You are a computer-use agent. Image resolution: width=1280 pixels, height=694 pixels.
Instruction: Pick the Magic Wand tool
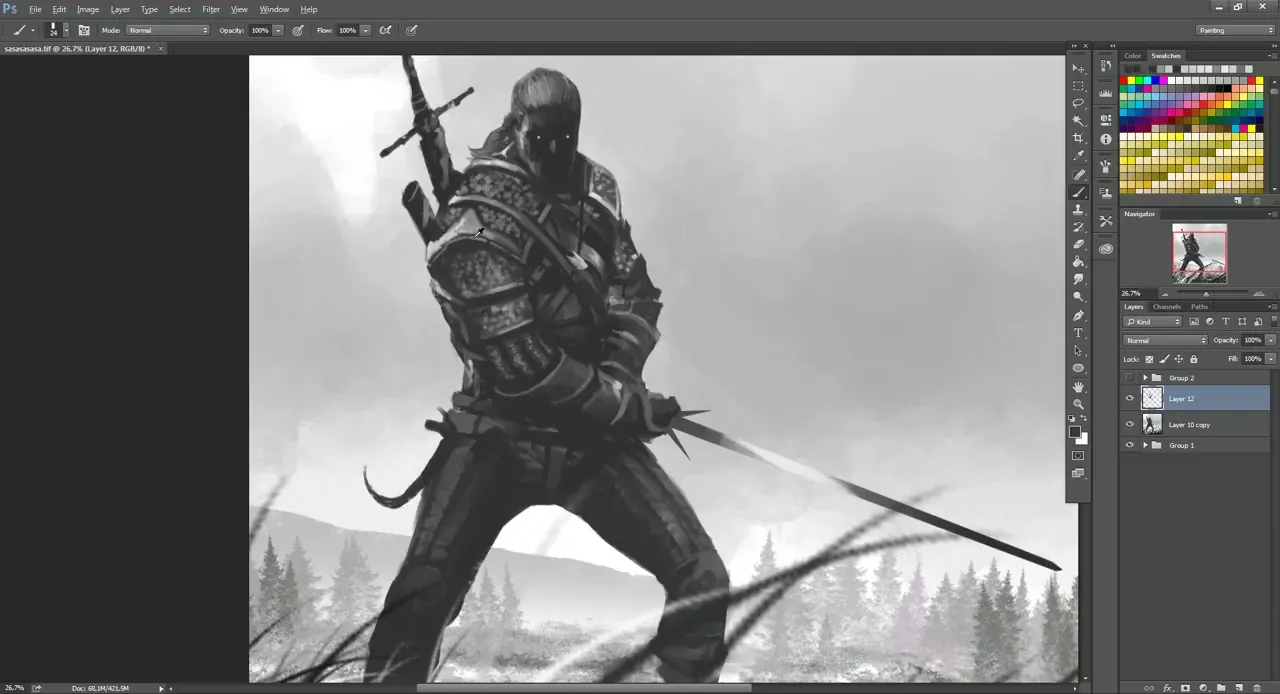pyautogui.click(x=1078, y=120)
